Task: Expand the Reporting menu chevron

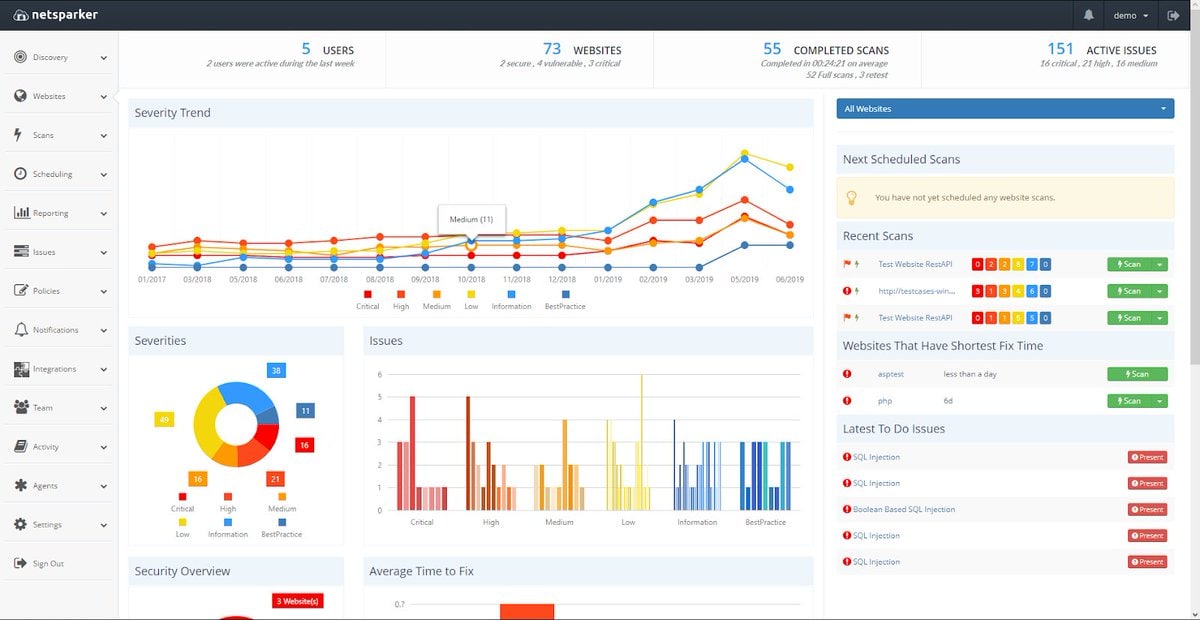Action: point(104,214)
